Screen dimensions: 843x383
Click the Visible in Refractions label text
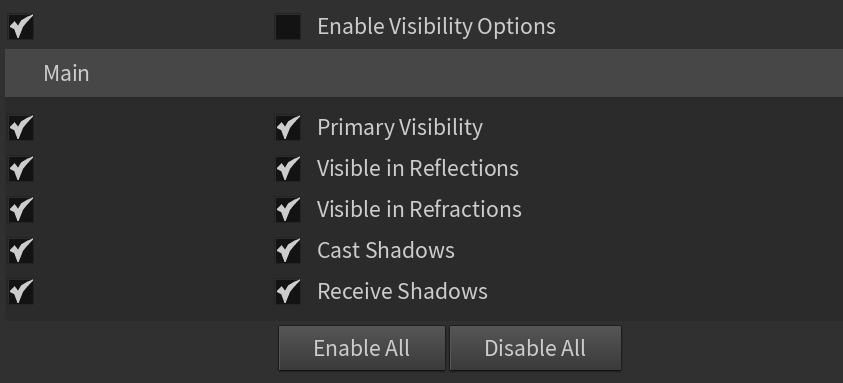[x=419, y=209]
